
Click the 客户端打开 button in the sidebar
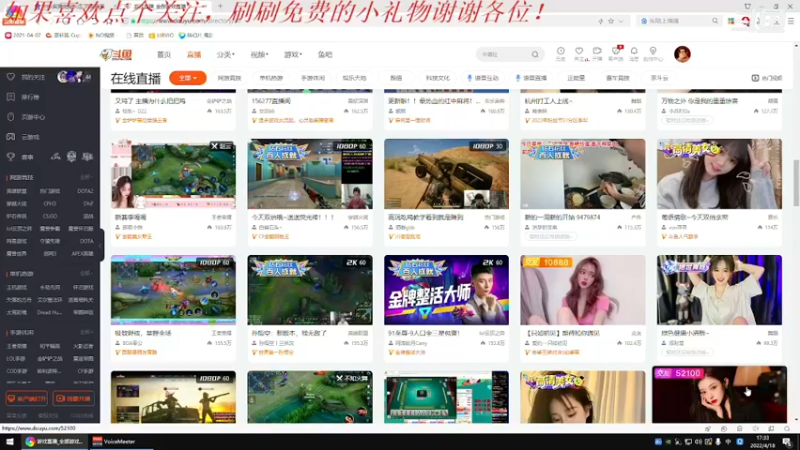click(x=27, y=398)
